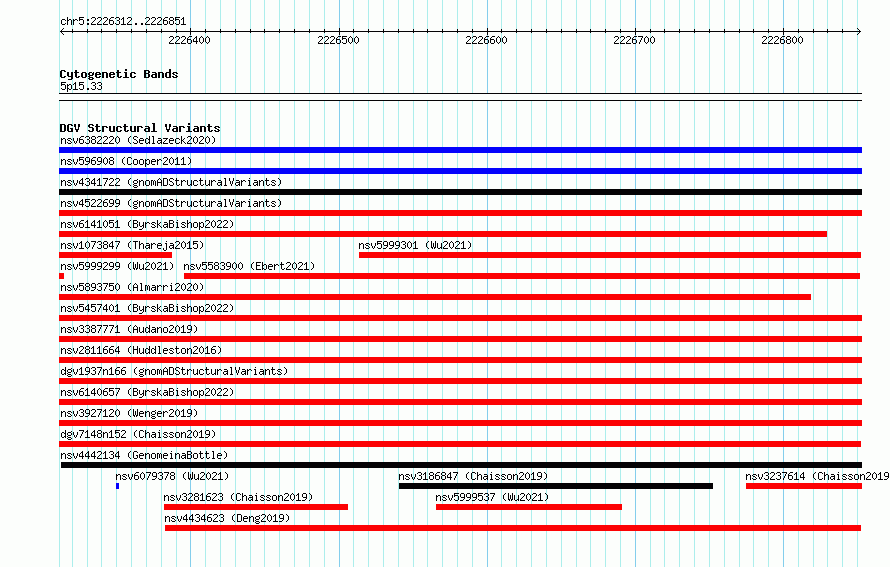
Task: Open the nsv6141051 (ByrskaBishop2022) label
Action: [x=147, y=224]
